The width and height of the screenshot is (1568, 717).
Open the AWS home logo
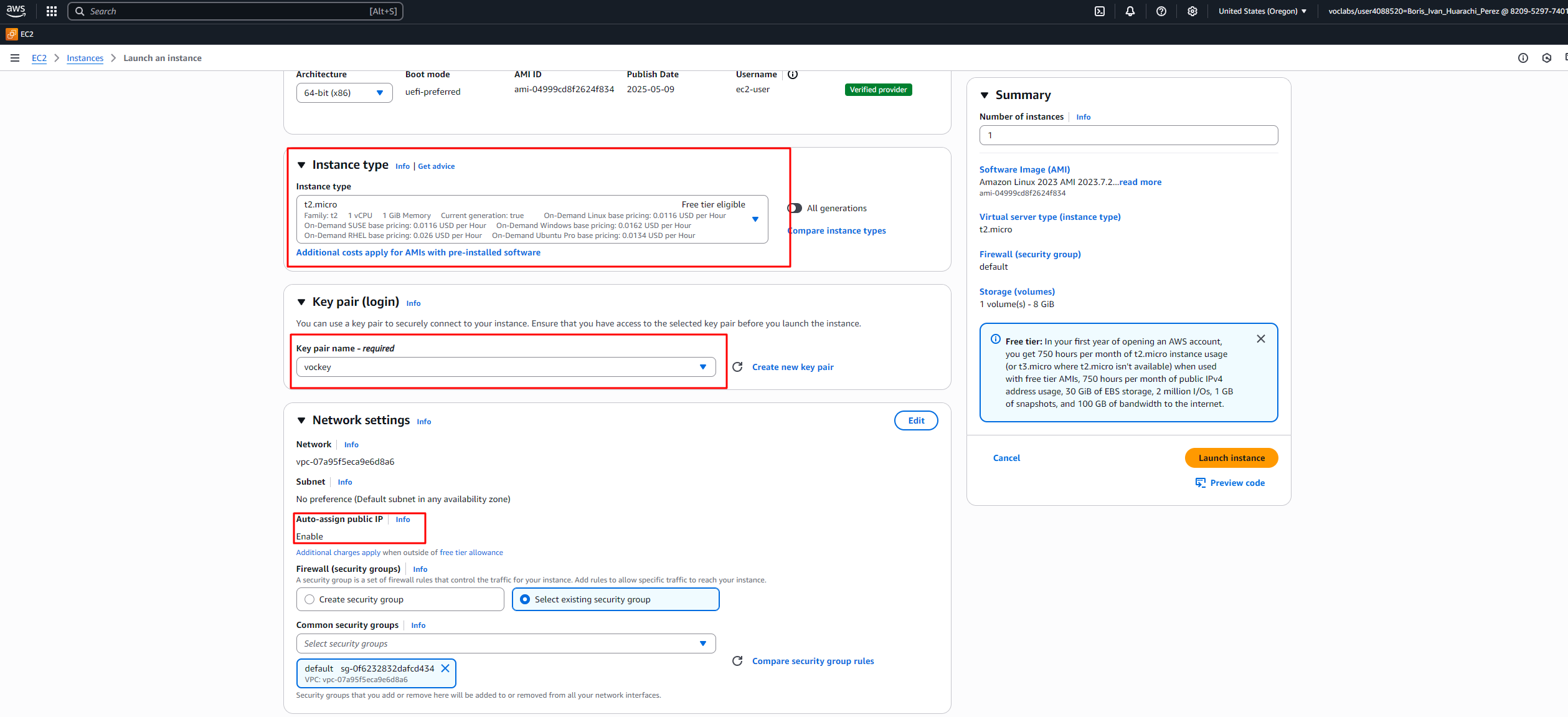click(16, 11)
